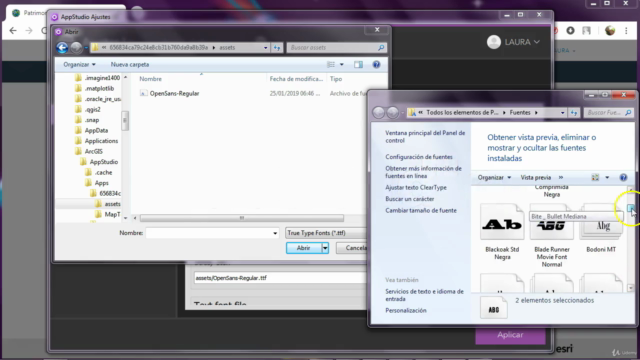Select Blade Runner Movie Font Normal
This screenshot has height=360, width=640.
tap(552, 237)
